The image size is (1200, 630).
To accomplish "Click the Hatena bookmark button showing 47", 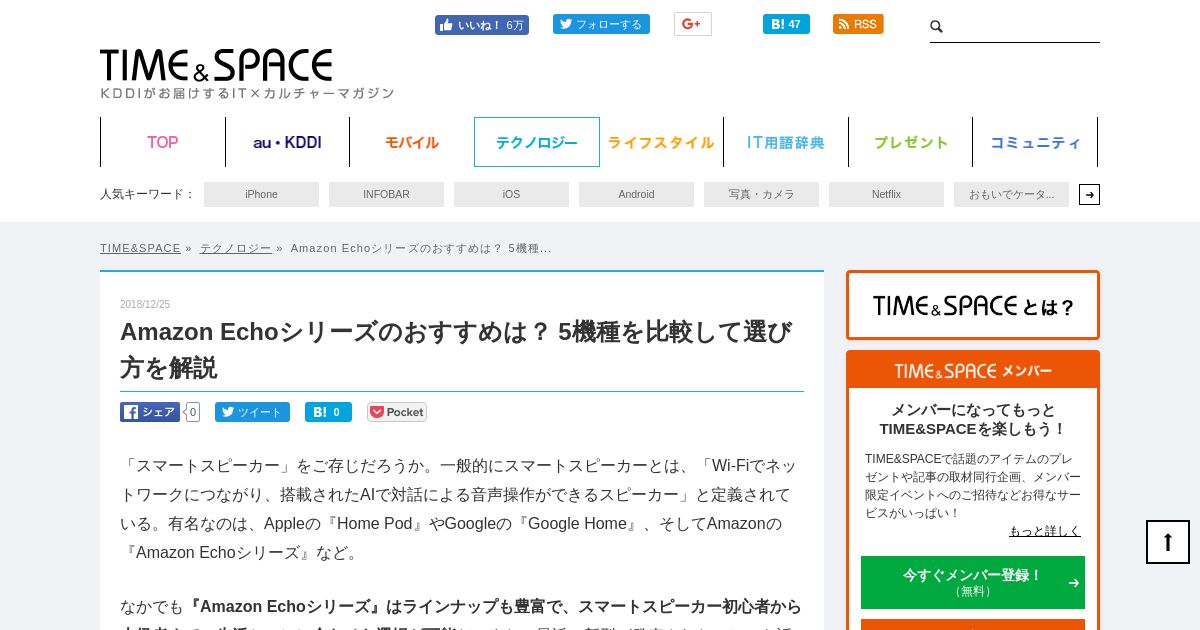I will tap(786, 24).
